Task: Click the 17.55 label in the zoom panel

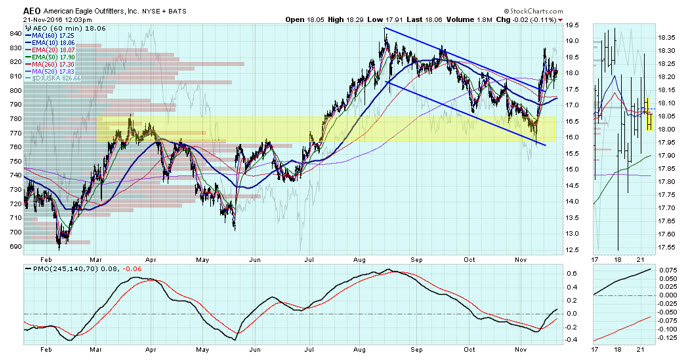Action: coord(666,247)
